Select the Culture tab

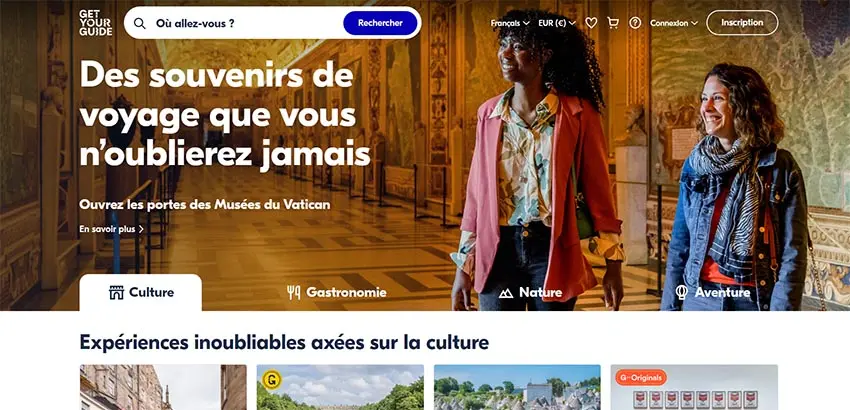(x=140, y=293)
